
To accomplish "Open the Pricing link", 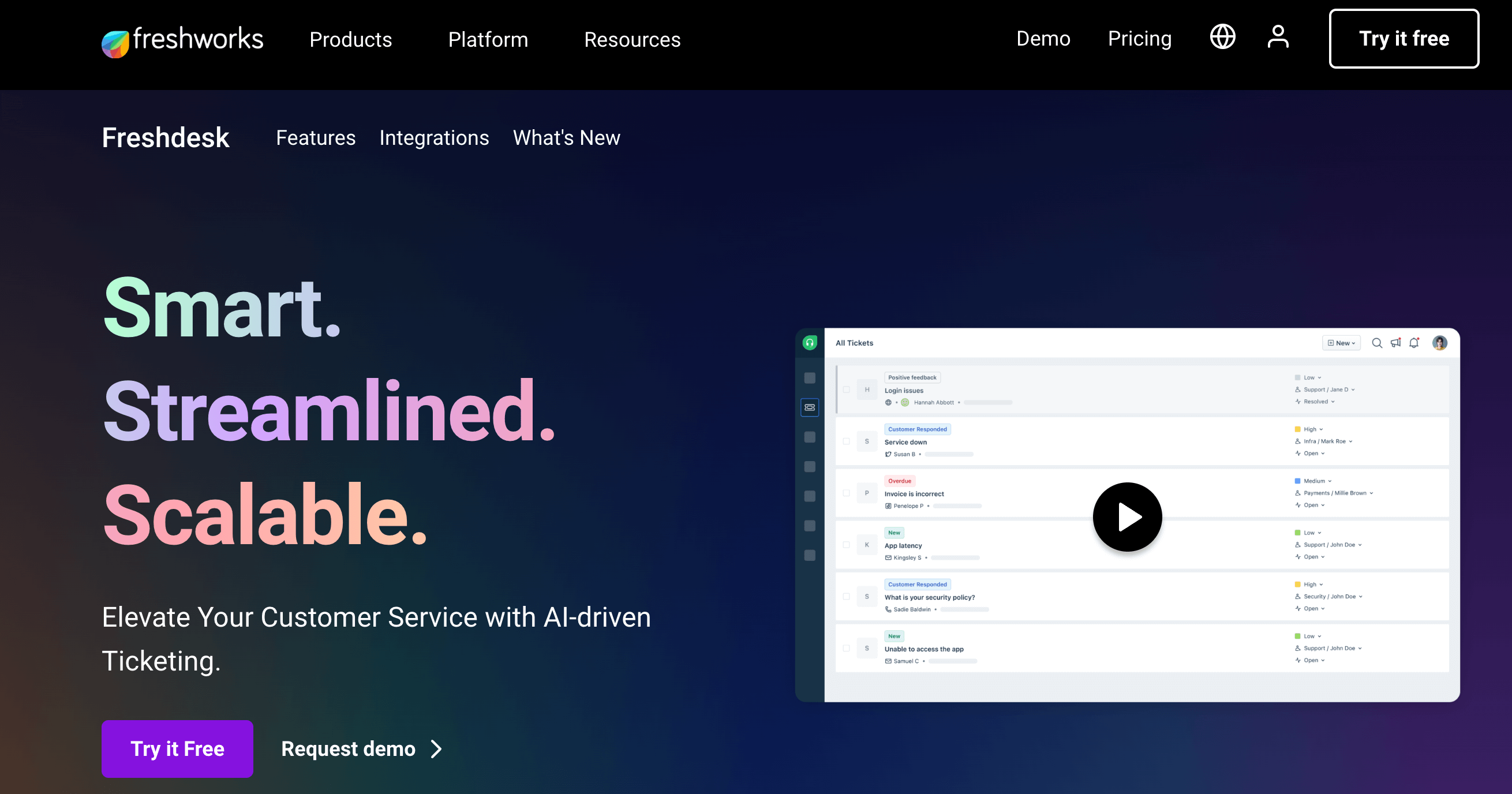I will 1139,38.
